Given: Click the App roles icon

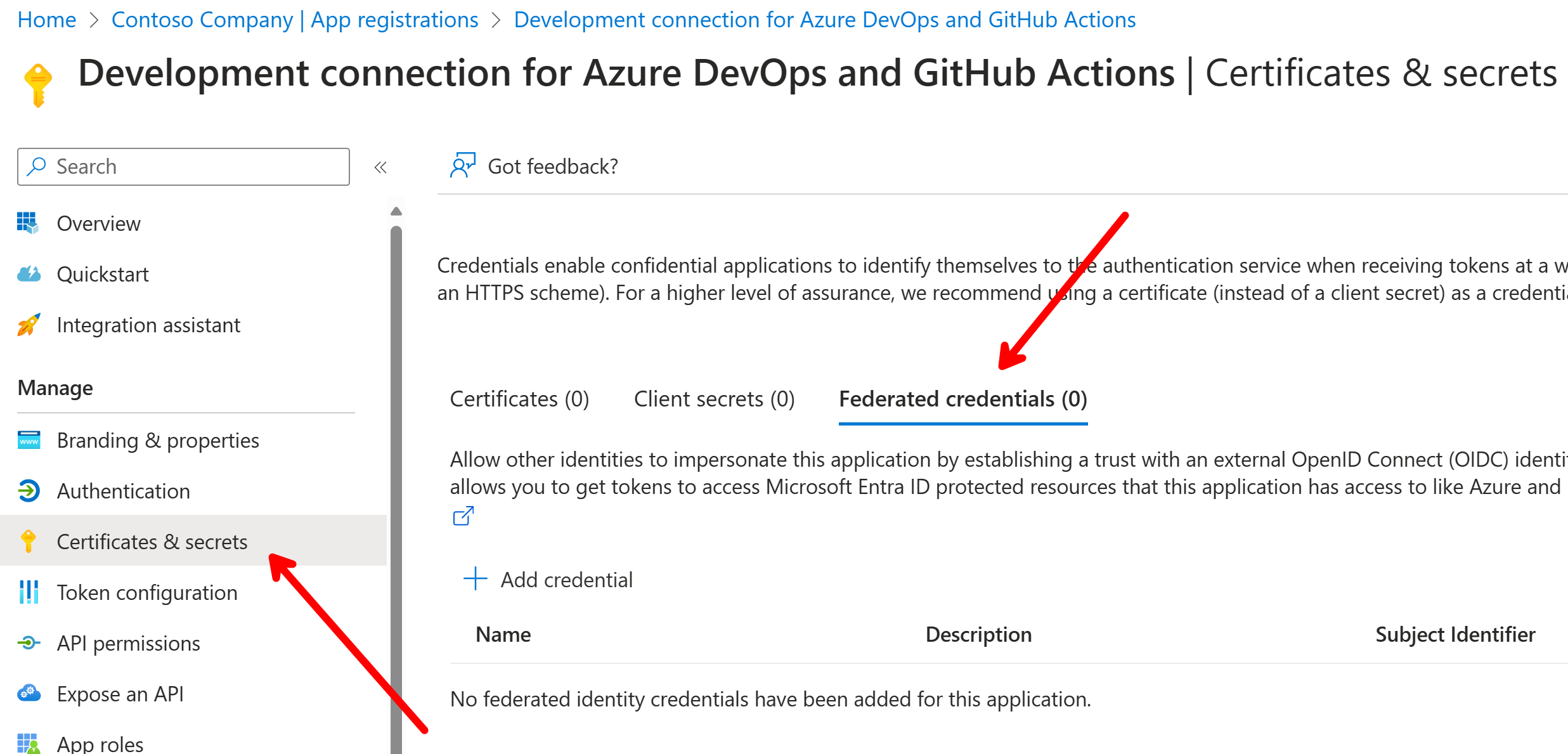Looking at the screenshot, I should 29,743.
